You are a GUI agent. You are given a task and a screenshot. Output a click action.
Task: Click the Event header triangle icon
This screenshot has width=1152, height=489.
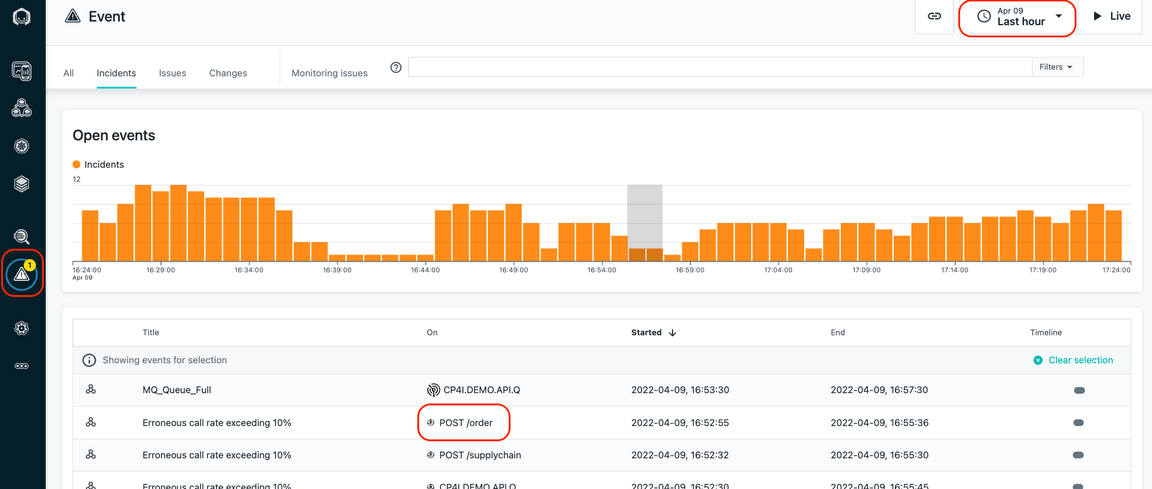[72, 15]
